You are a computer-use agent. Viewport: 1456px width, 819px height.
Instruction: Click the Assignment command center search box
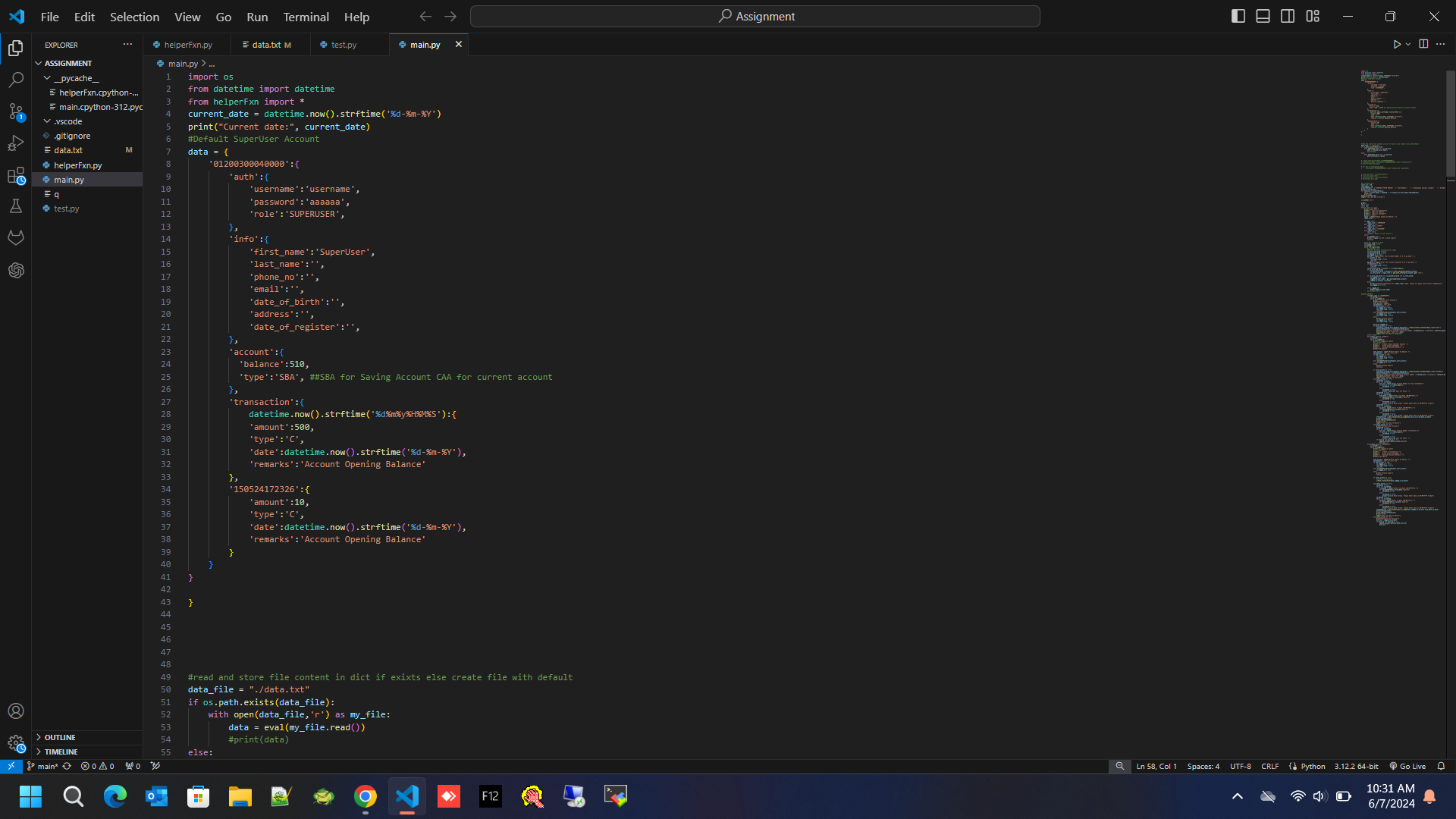pos(755,16)
